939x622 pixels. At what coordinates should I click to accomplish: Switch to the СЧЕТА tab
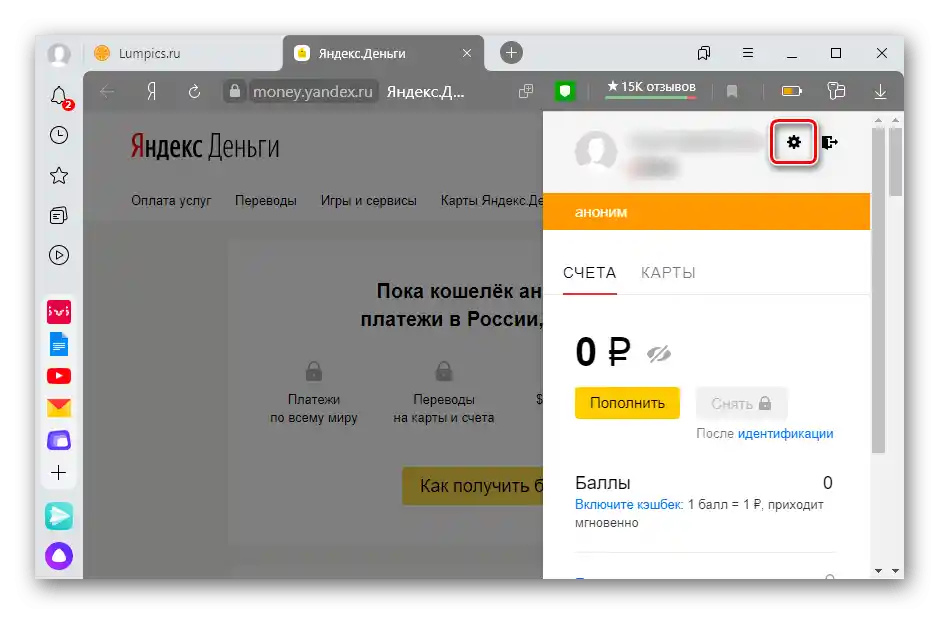pyautogui.click(x=589, y=273)
